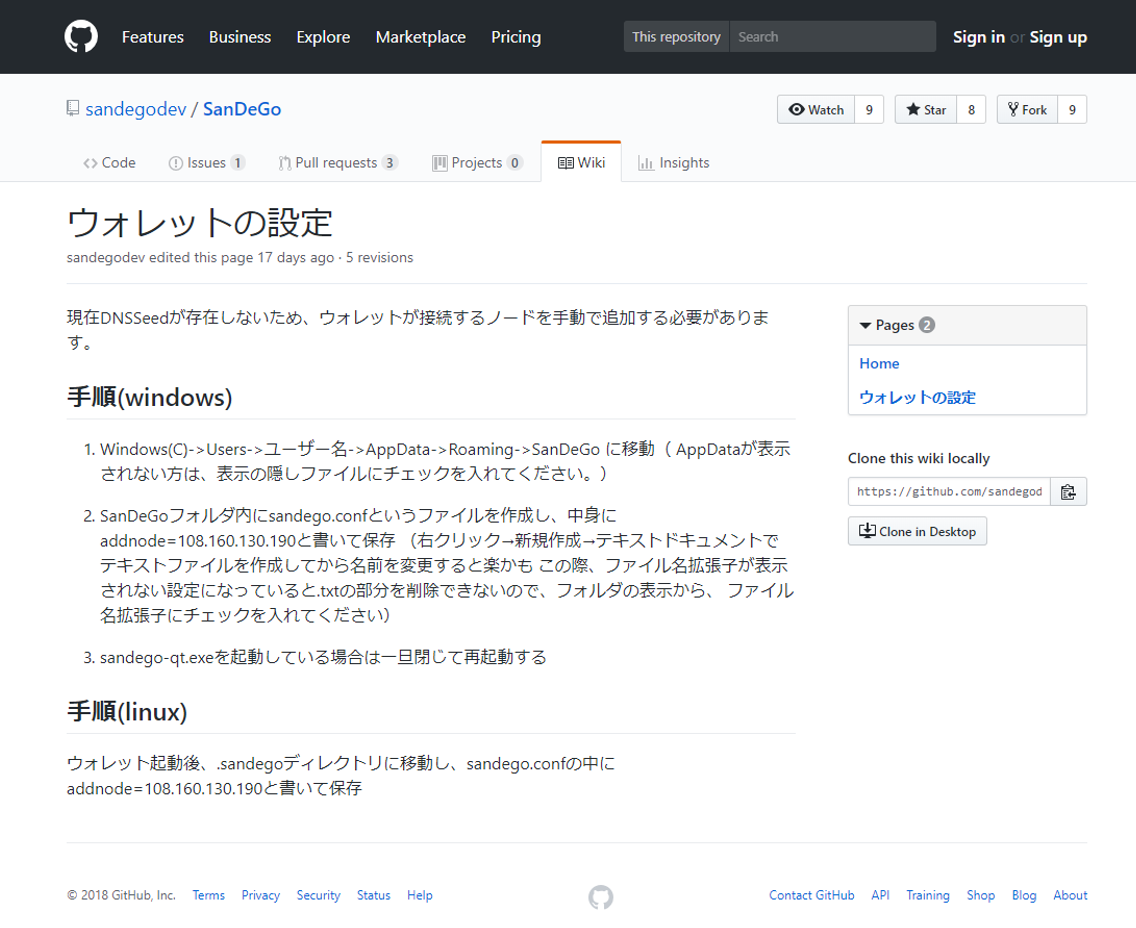Screen dimensions: 1136x928
Task: Click the search input field
Action: pos(832,37)
